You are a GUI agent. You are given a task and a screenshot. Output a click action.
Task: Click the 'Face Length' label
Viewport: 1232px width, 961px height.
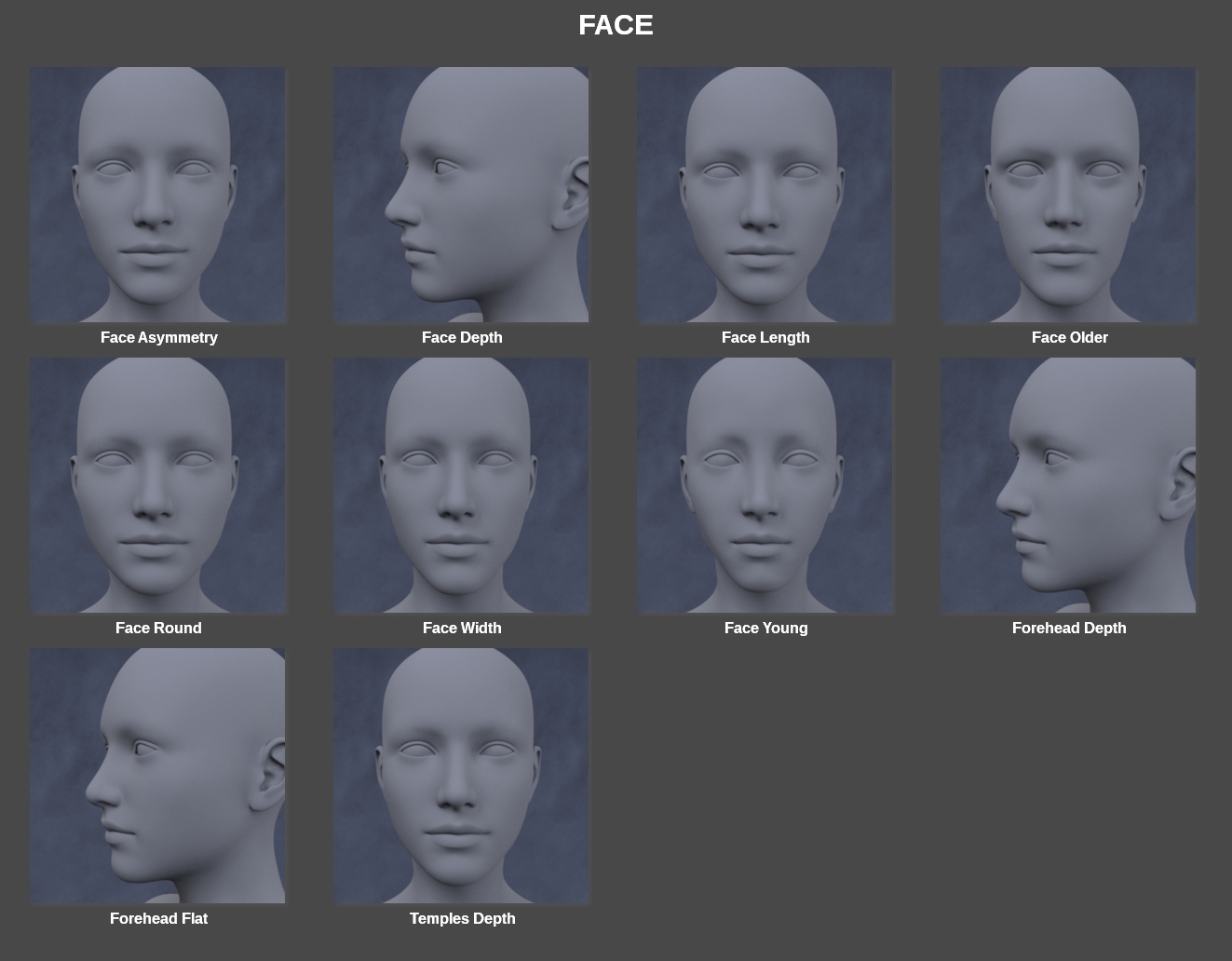pyautogui.click(x=765, y=338)
